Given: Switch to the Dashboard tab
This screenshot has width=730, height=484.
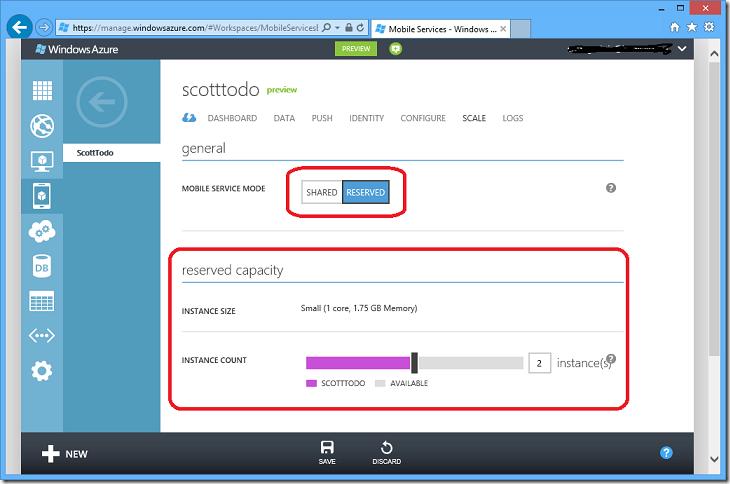Looking at the screenshot, I should click(x=232, y=118).
